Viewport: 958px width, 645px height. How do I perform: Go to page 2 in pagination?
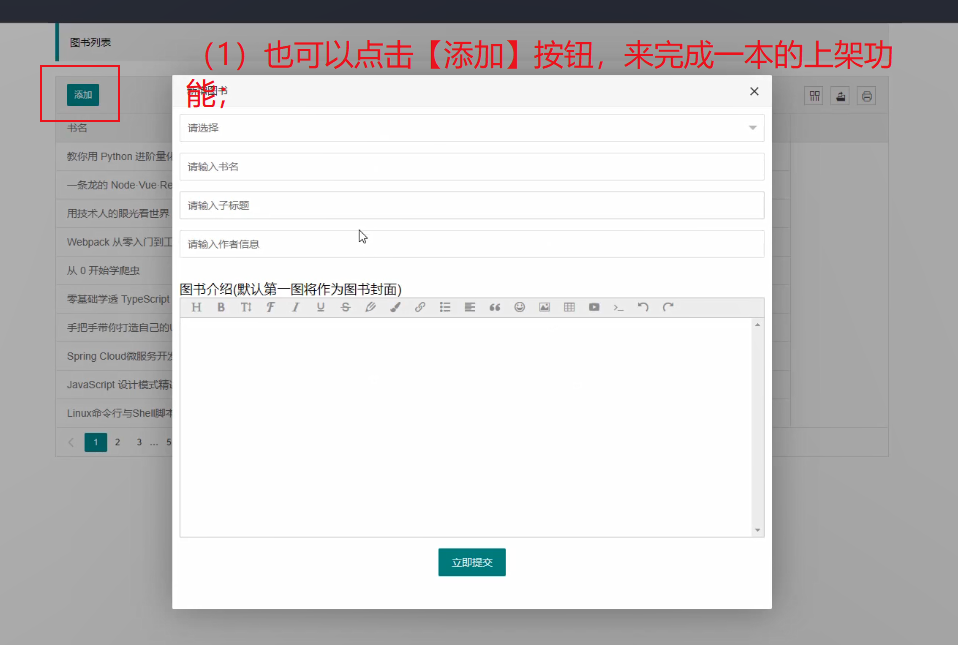(x=117, y=442)
